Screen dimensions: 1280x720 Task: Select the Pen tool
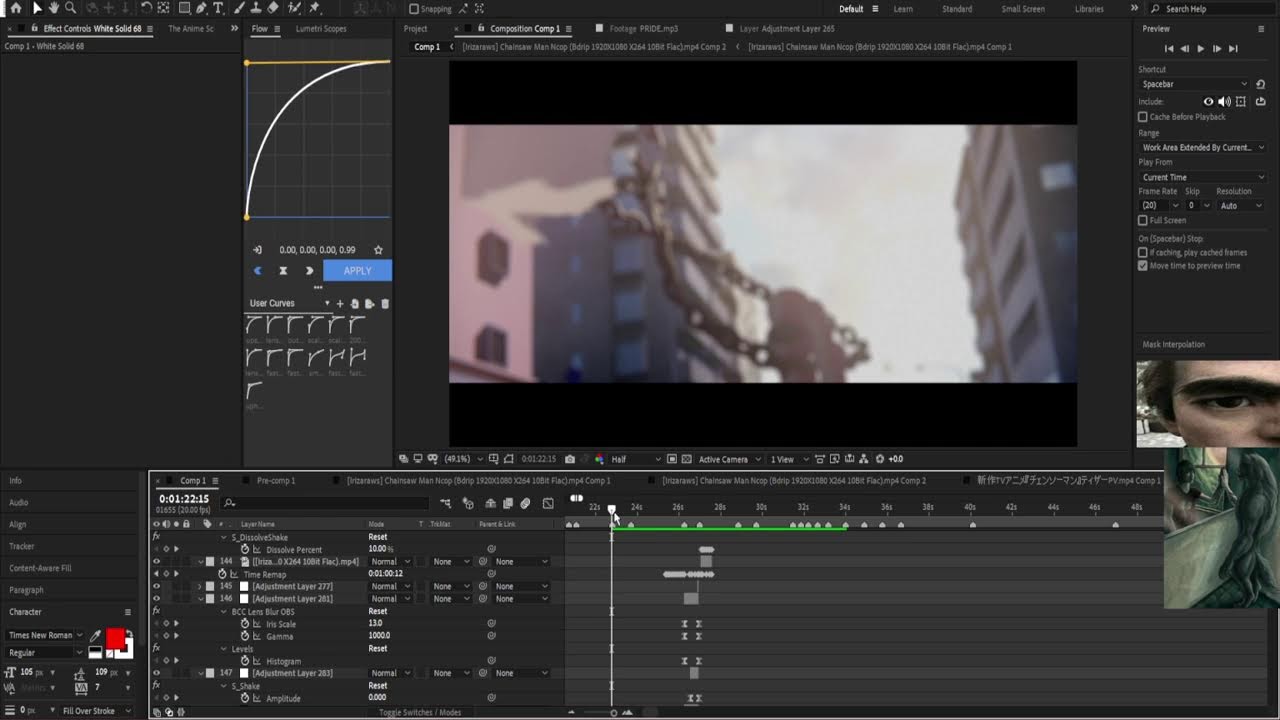202,8
